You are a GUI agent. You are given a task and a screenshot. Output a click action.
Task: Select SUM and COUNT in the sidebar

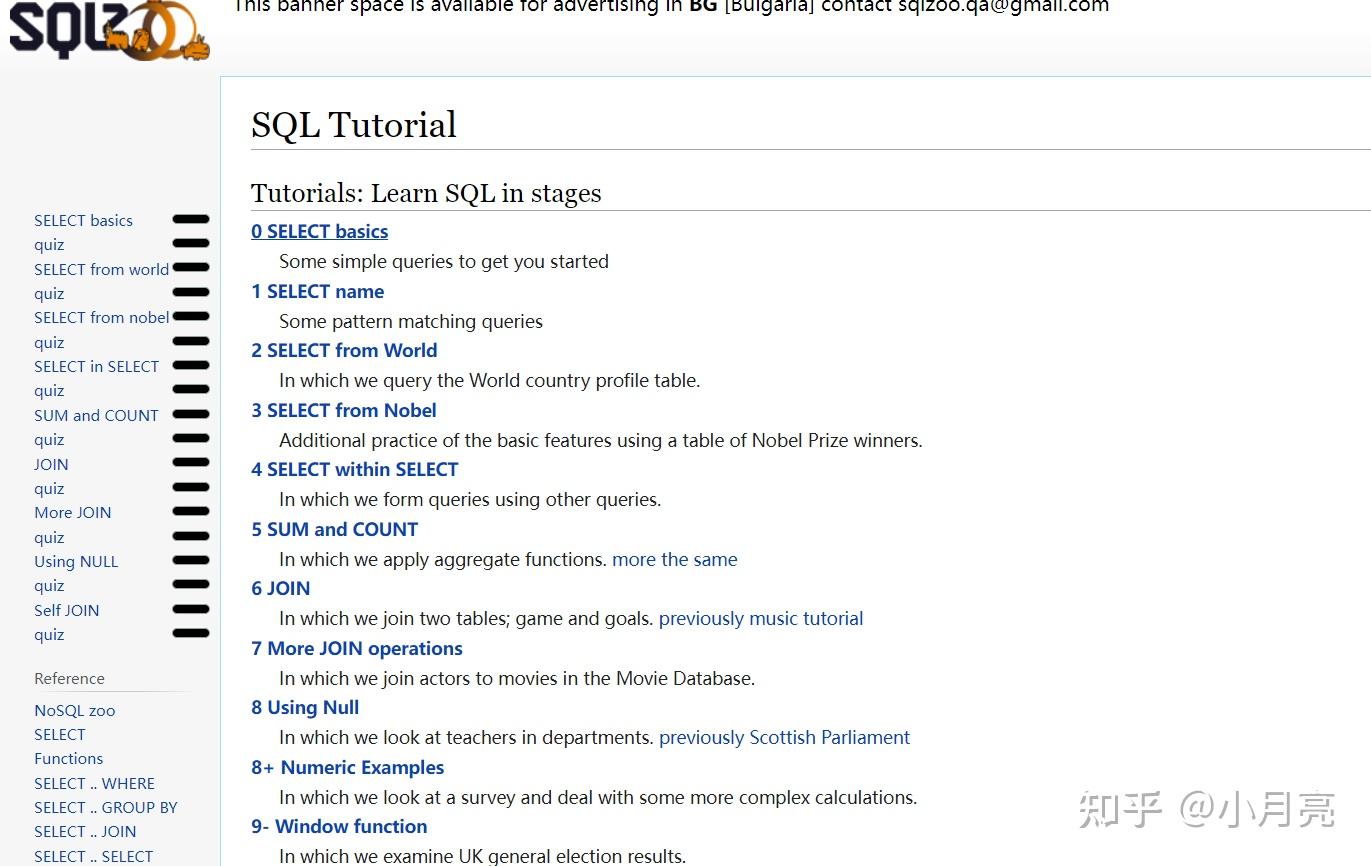[96, 415]
